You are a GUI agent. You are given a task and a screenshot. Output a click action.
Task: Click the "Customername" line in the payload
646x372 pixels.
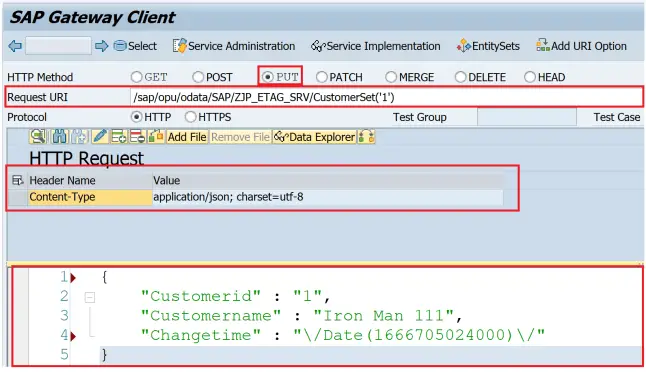301,316
